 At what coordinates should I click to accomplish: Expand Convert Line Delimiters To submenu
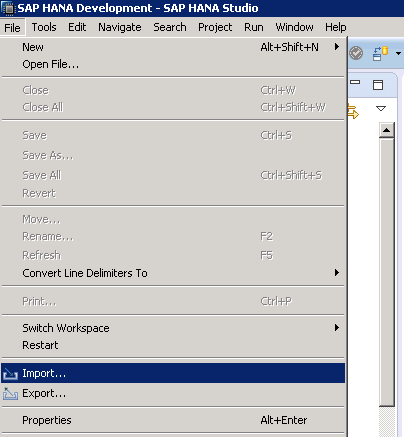coord(173,273)
